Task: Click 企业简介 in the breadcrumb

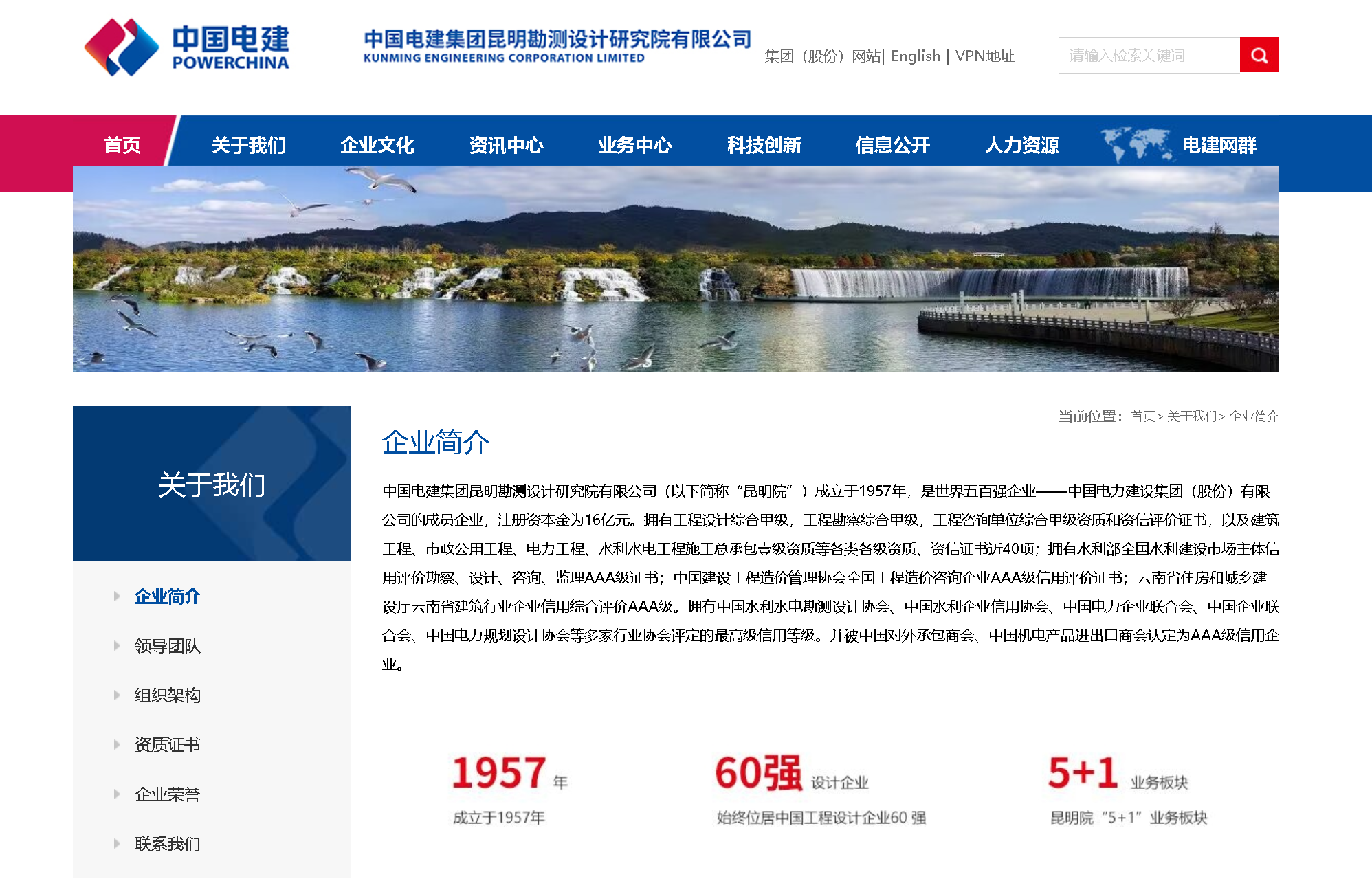Action: pyautogui.click(x=1254, y=416)
